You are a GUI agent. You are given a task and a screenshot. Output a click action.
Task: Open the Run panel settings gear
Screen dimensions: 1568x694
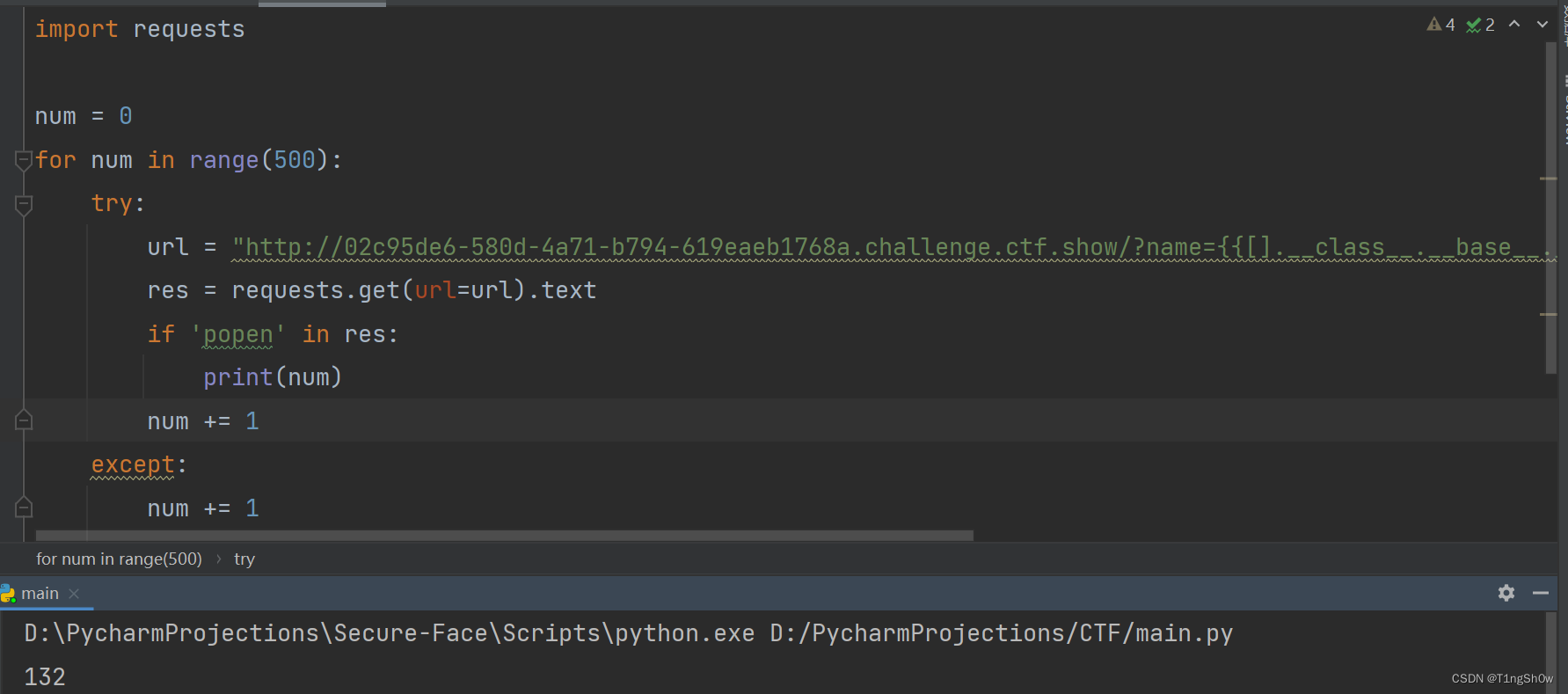coord(1506,593)
